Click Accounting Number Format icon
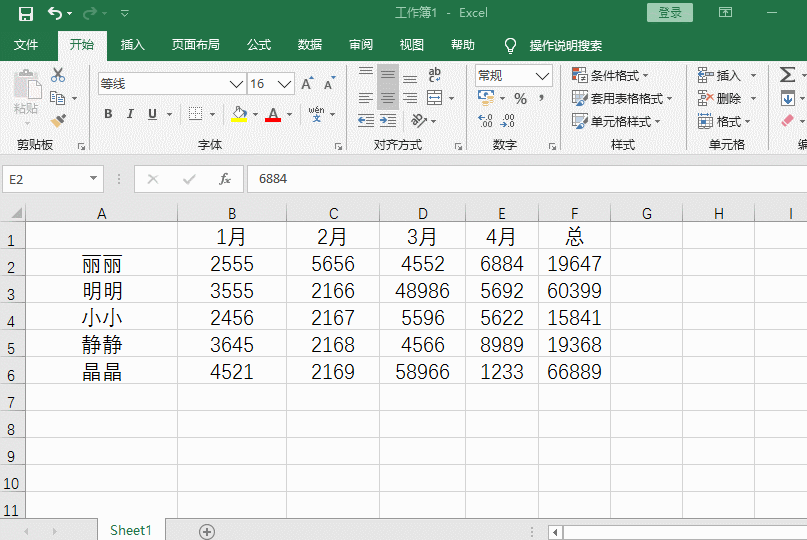The image size is (807, 540). (486, 98)
